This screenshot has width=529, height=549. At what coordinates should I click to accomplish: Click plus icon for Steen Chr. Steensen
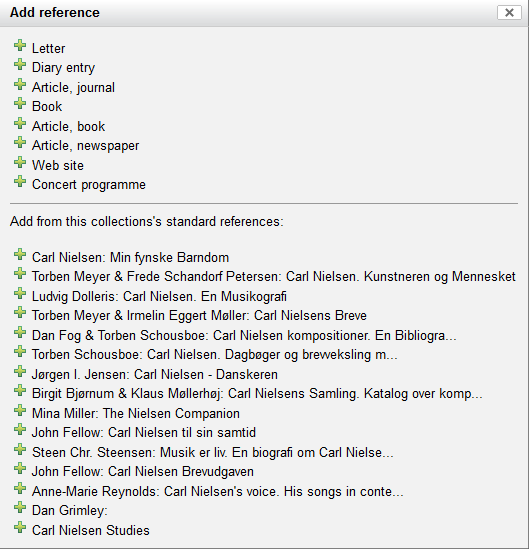click(x=20, y=449)
